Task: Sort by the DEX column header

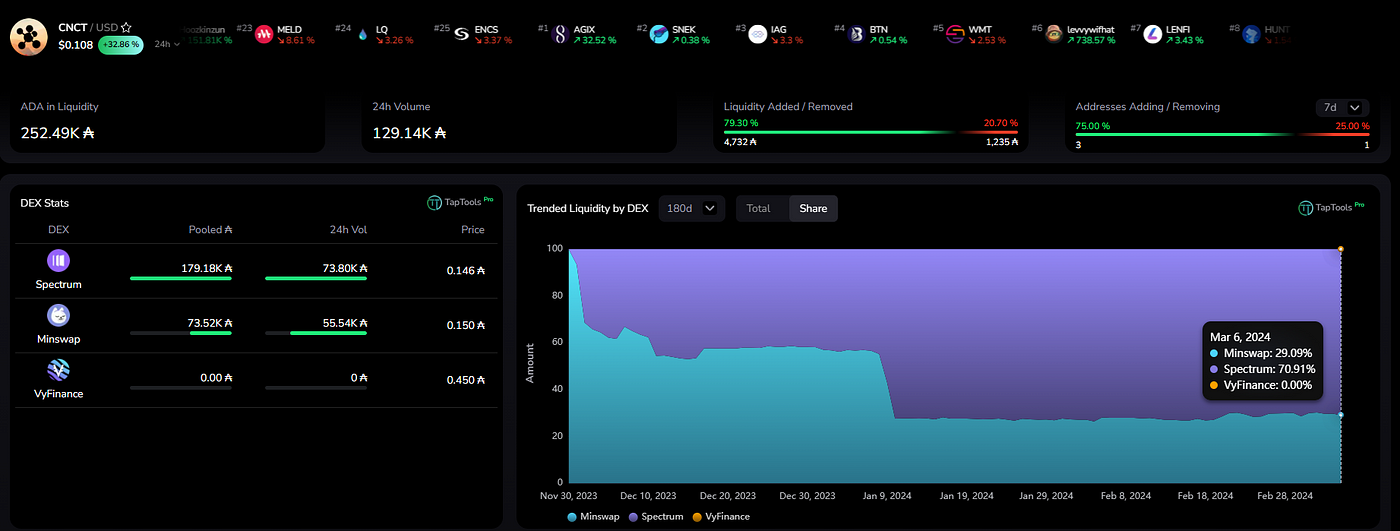Action: point(58,229)
